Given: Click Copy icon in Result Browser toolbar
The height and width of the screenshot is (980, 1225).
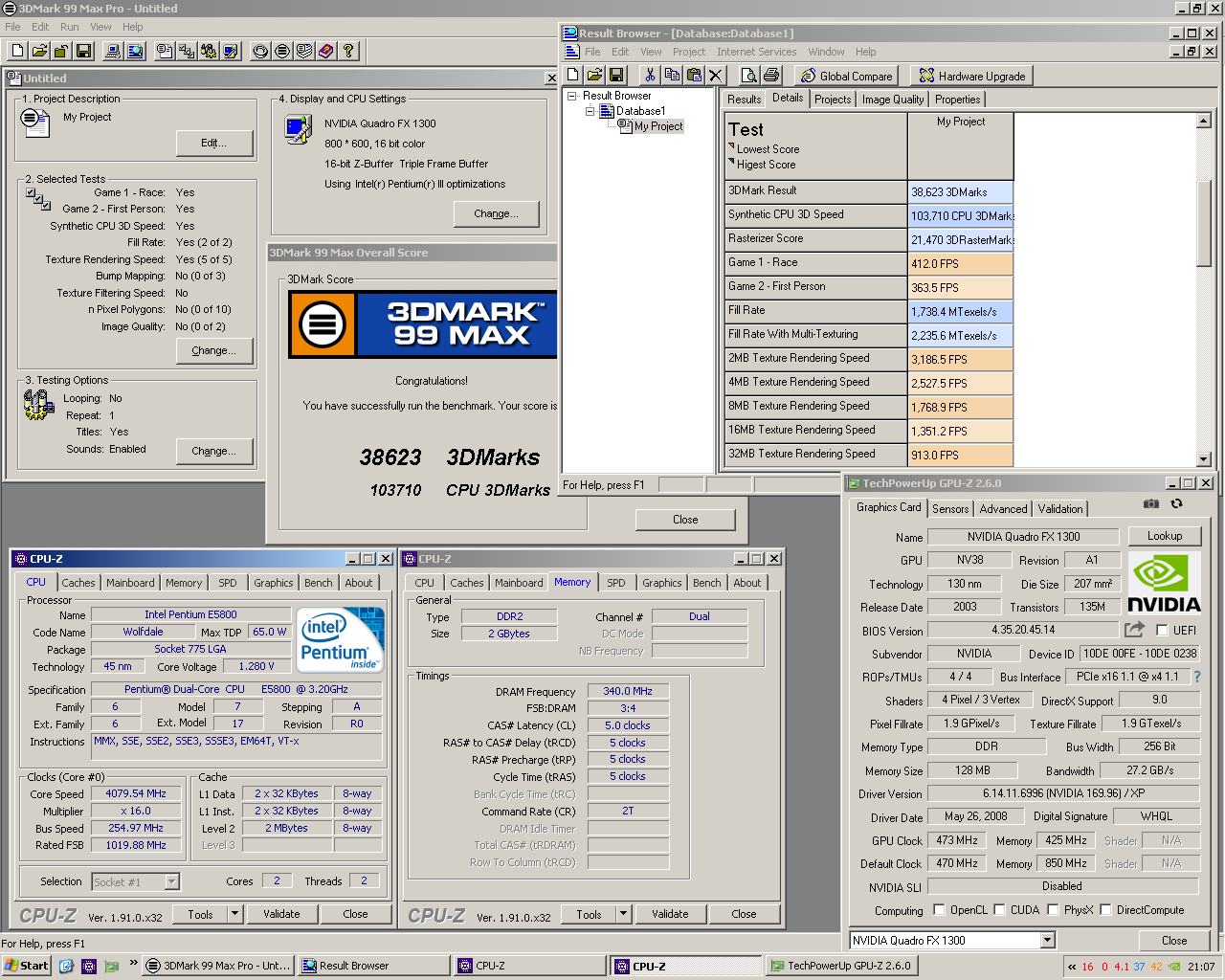Looking at the screenshot, I should click(673, 75).
